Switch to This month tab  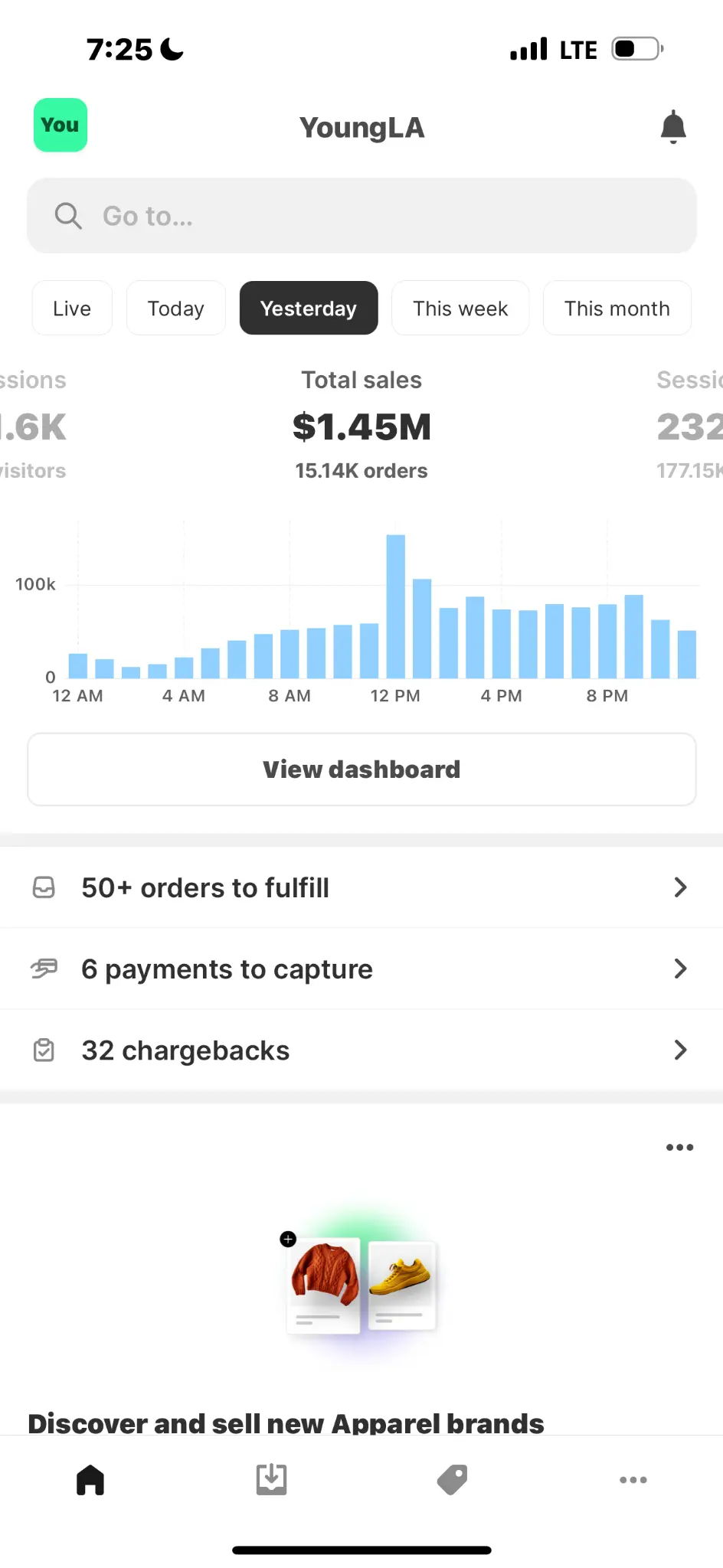point(617,308)
